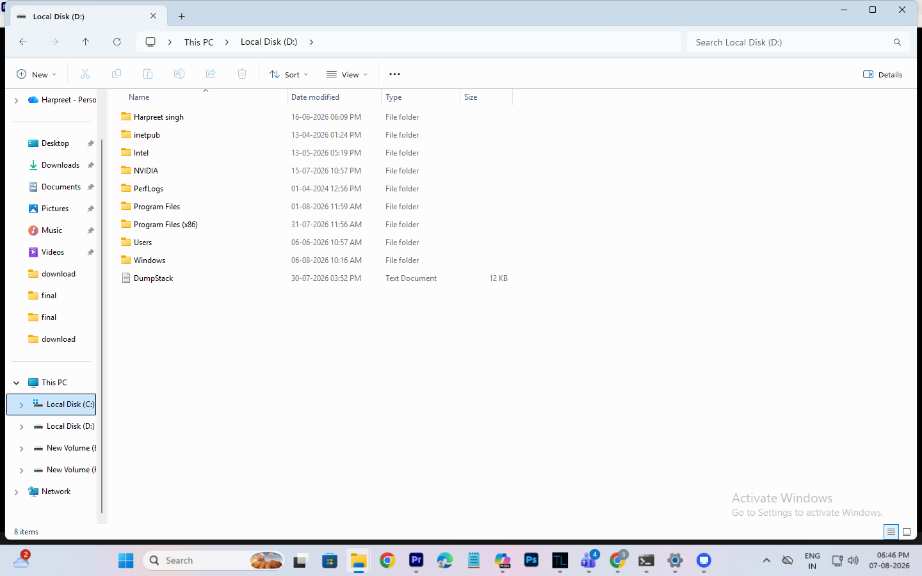
Task: Click the Up one level arrow
Action: pyautogui.click(x=86, y=42)
